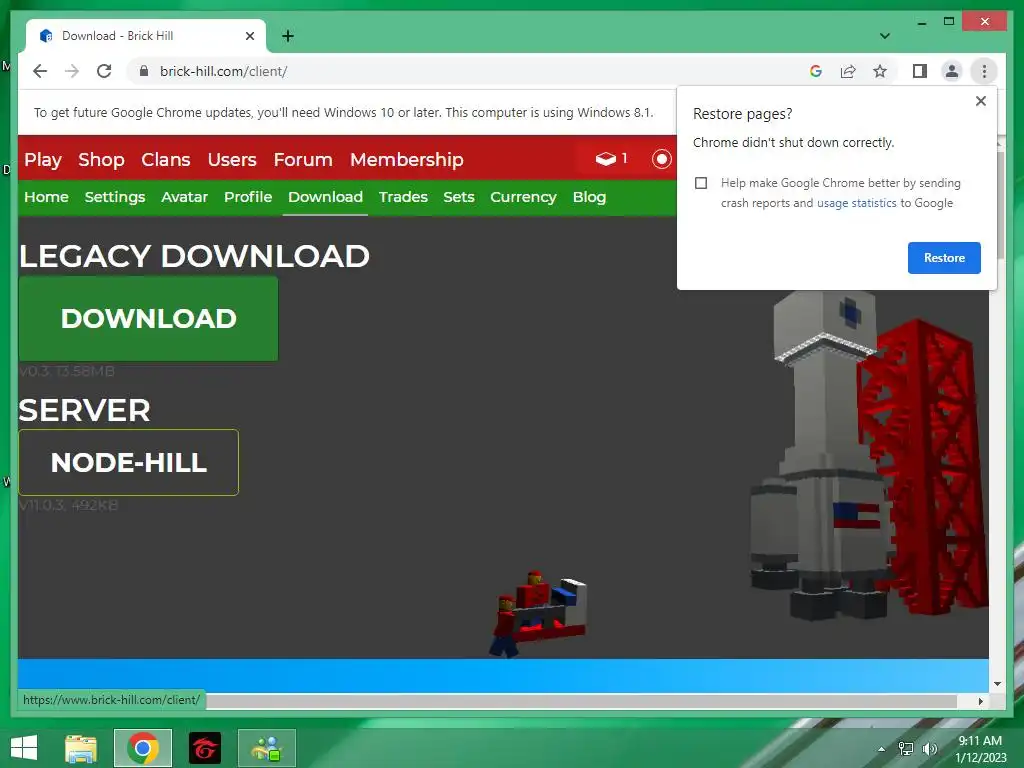1024x768 pixels.
Task: Click the horizontal scrollbar right arrow
Action: (x=980, y=701)
